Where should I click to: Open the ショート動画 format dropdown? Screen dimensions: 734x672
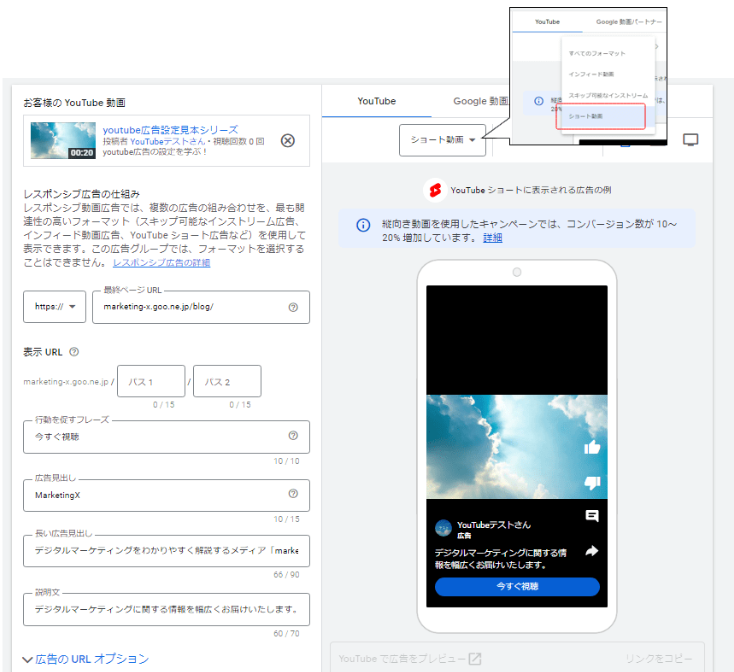(442, 140)
